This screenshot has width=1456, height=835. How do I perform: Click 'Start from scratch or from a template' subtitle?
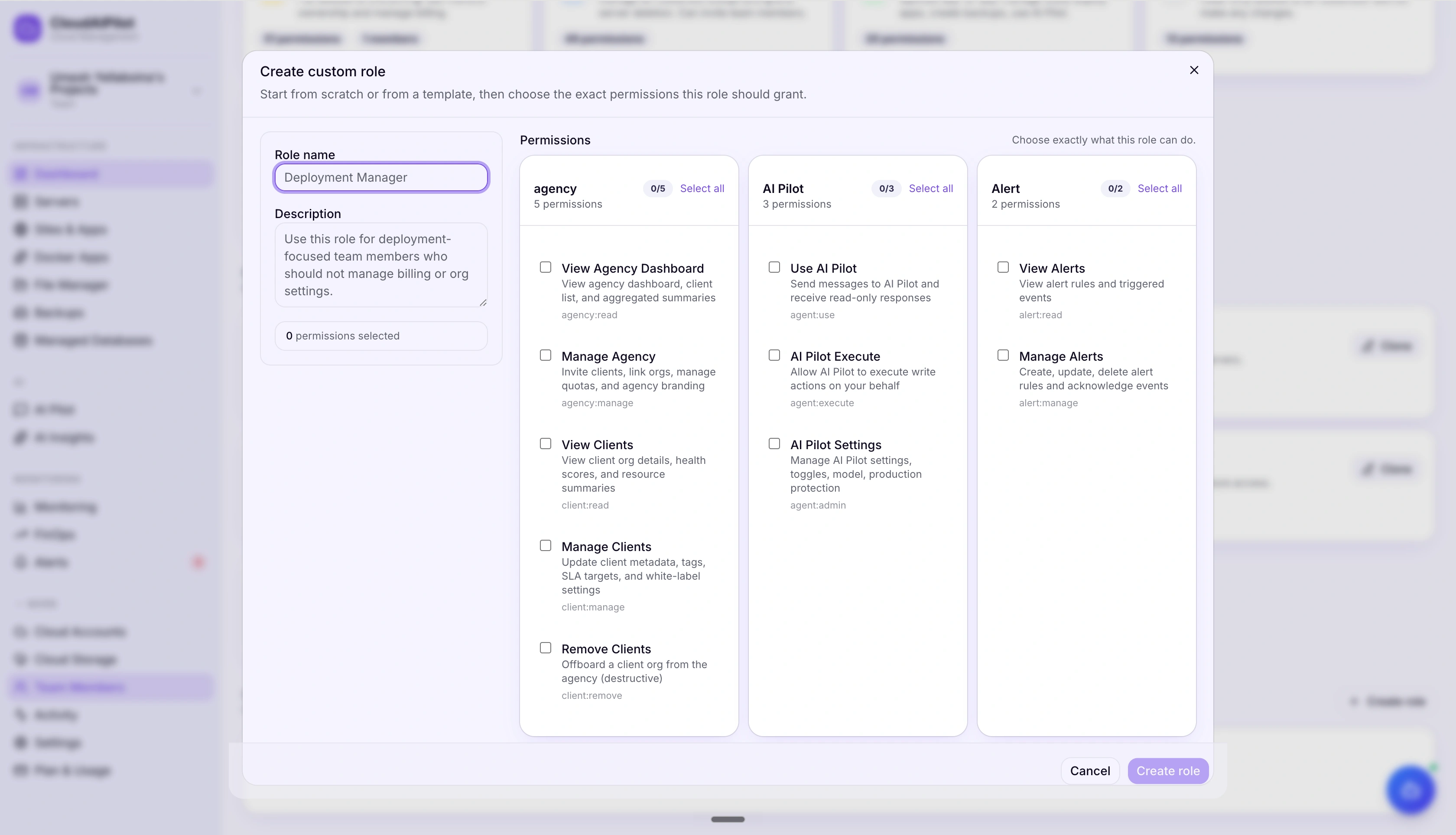(533, 94)
